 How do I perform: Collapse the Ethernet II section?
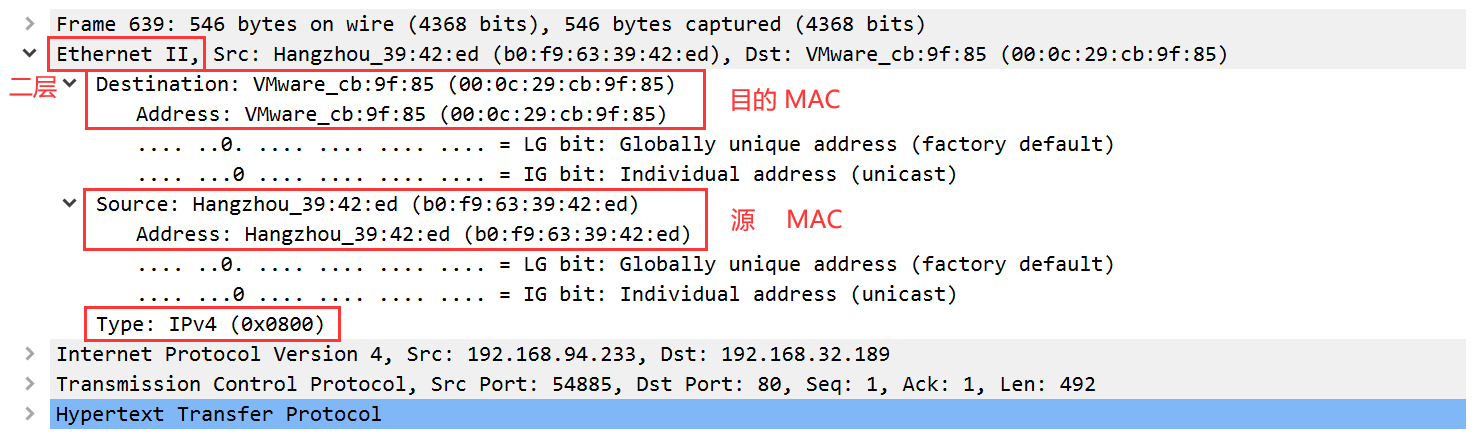click(30, 53)
